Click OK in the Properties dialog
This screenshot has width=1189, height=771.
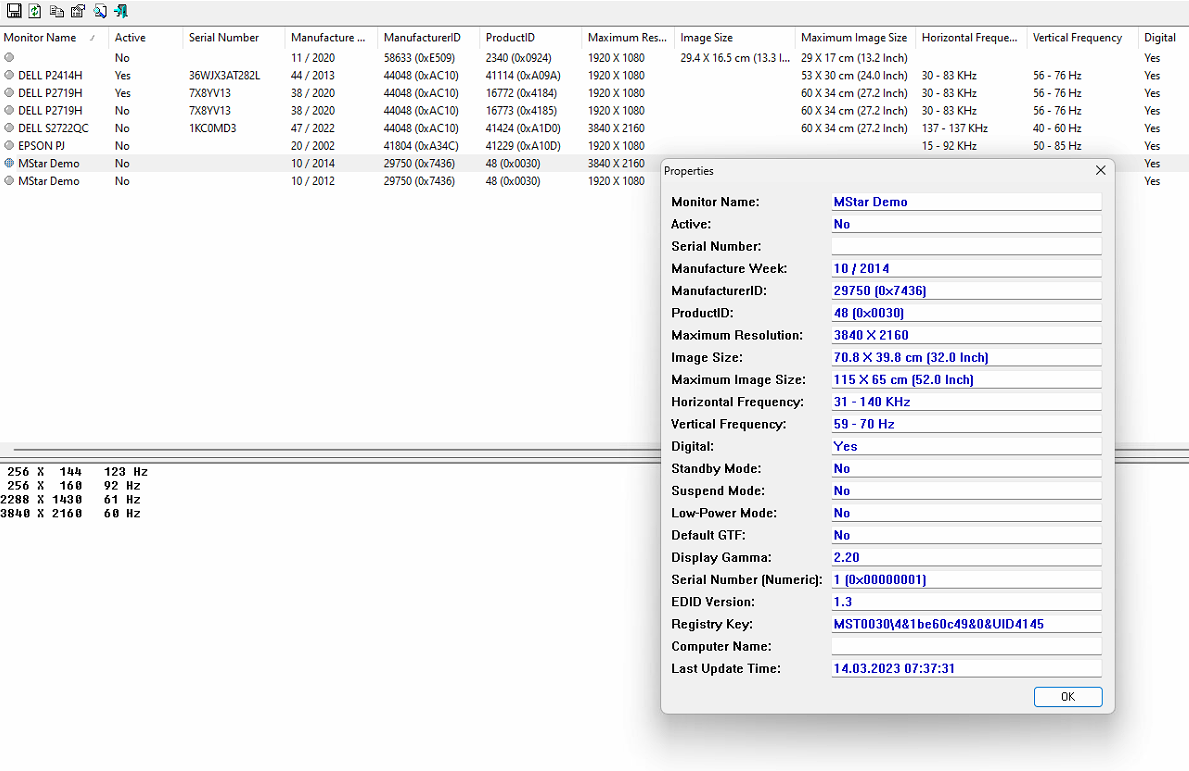[1068, 697]
